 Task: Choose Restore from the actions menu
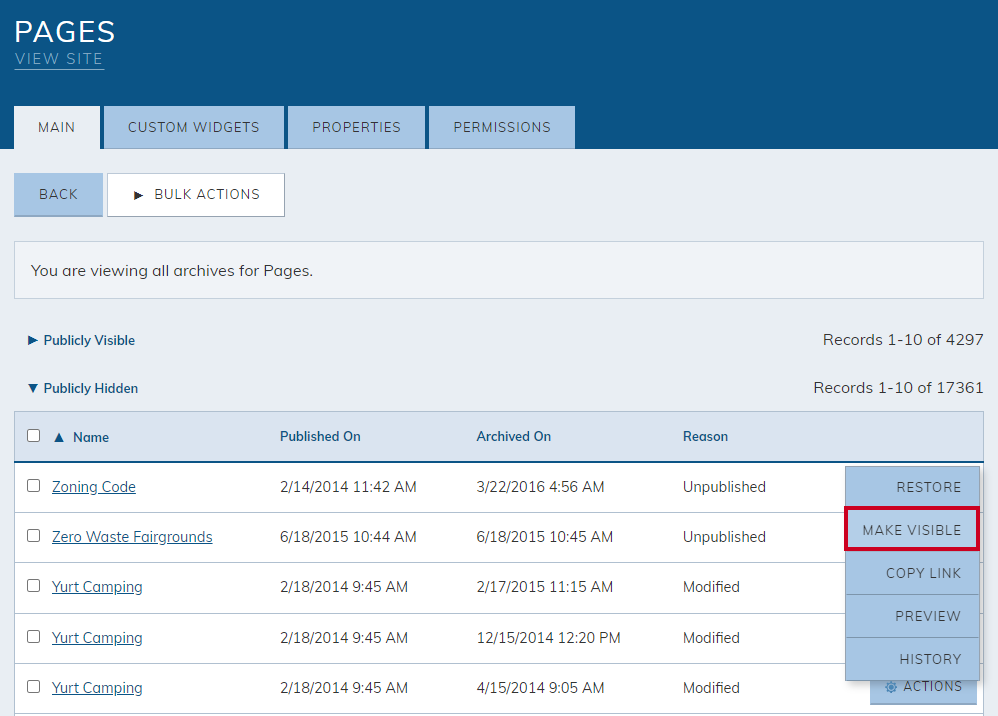[912, 488]
